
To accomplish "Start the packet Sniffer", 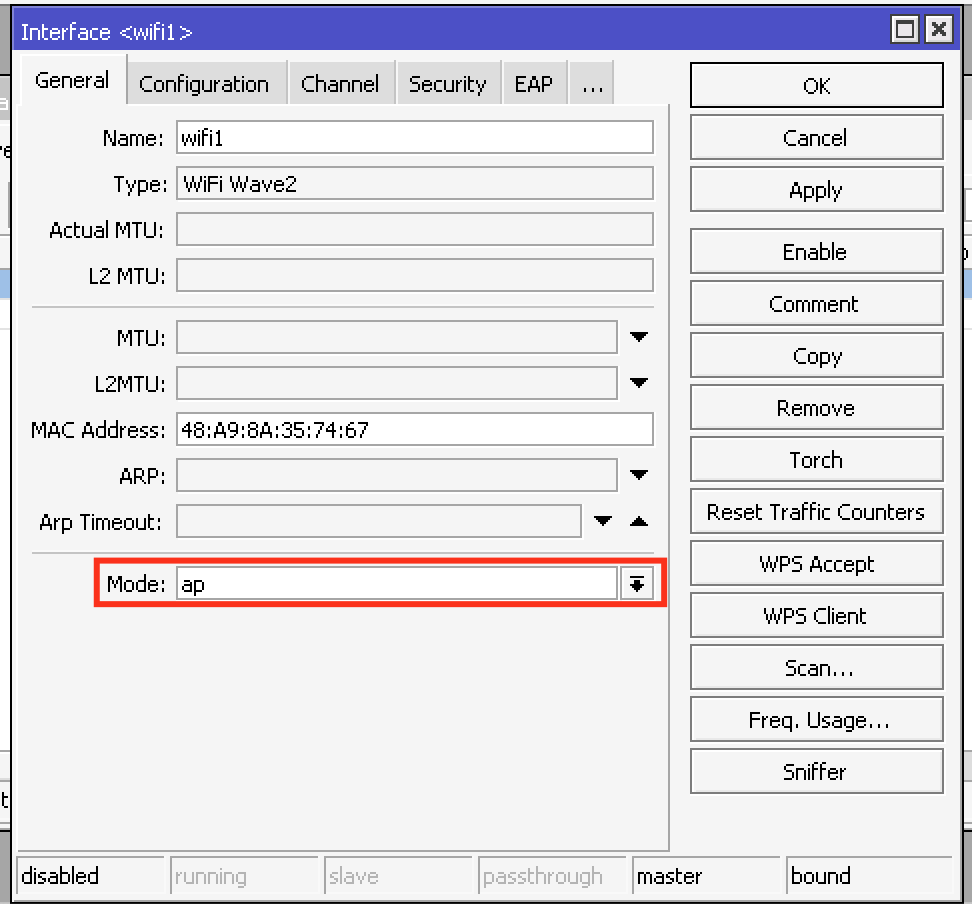I will (816, 771).
